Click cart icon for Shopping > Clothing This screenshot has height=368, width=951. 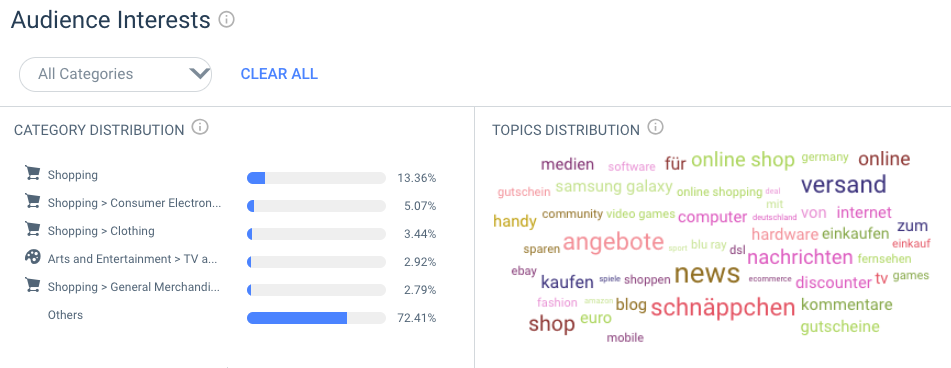pos(32,229)
